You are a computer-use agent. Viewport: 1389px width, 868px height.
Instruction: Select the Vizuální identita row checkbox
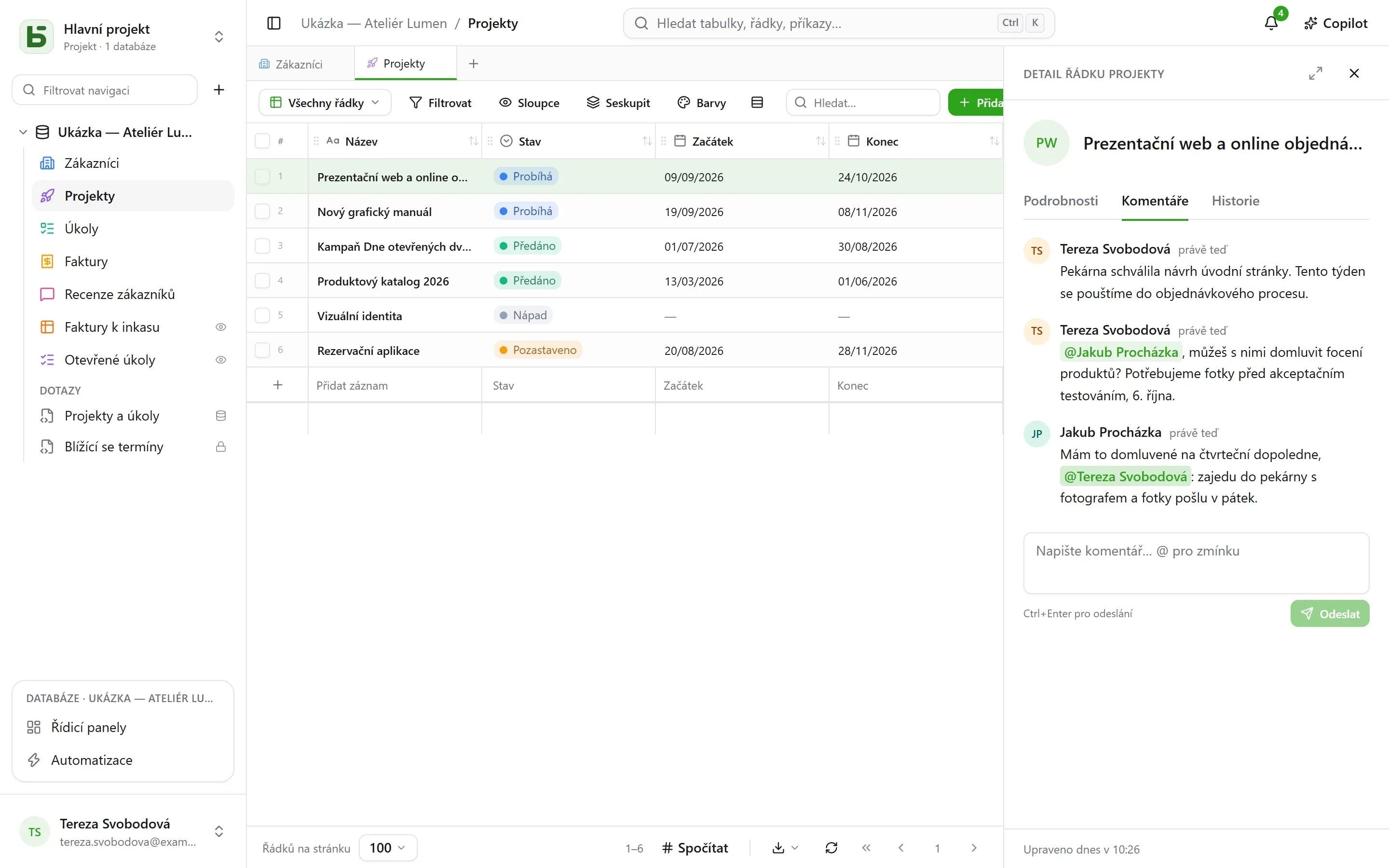[262, 315]
